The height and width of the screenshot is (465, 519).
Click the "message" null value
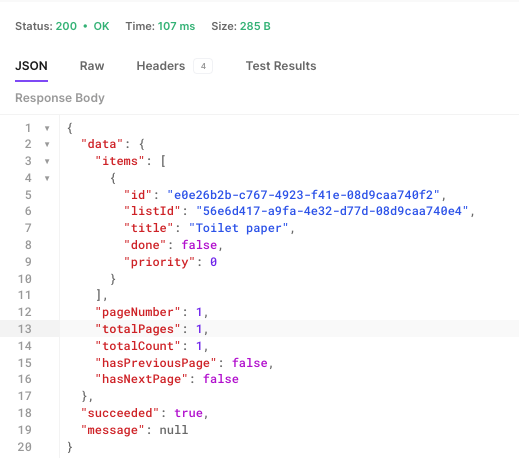pos(174,430)
